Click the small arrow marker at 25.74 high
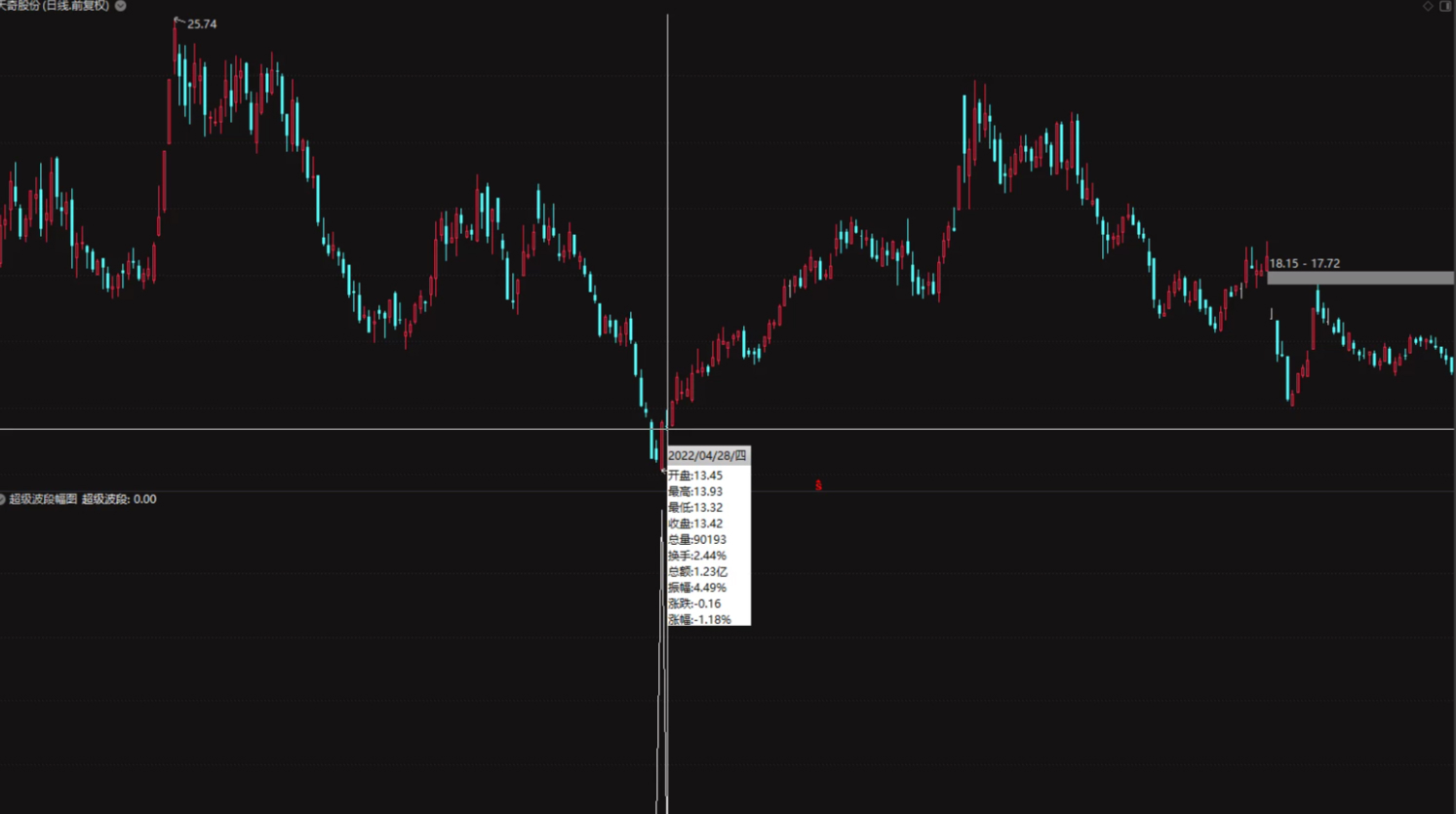The image size is (1456, 814). pyautogui.click(x=178, y=19)
